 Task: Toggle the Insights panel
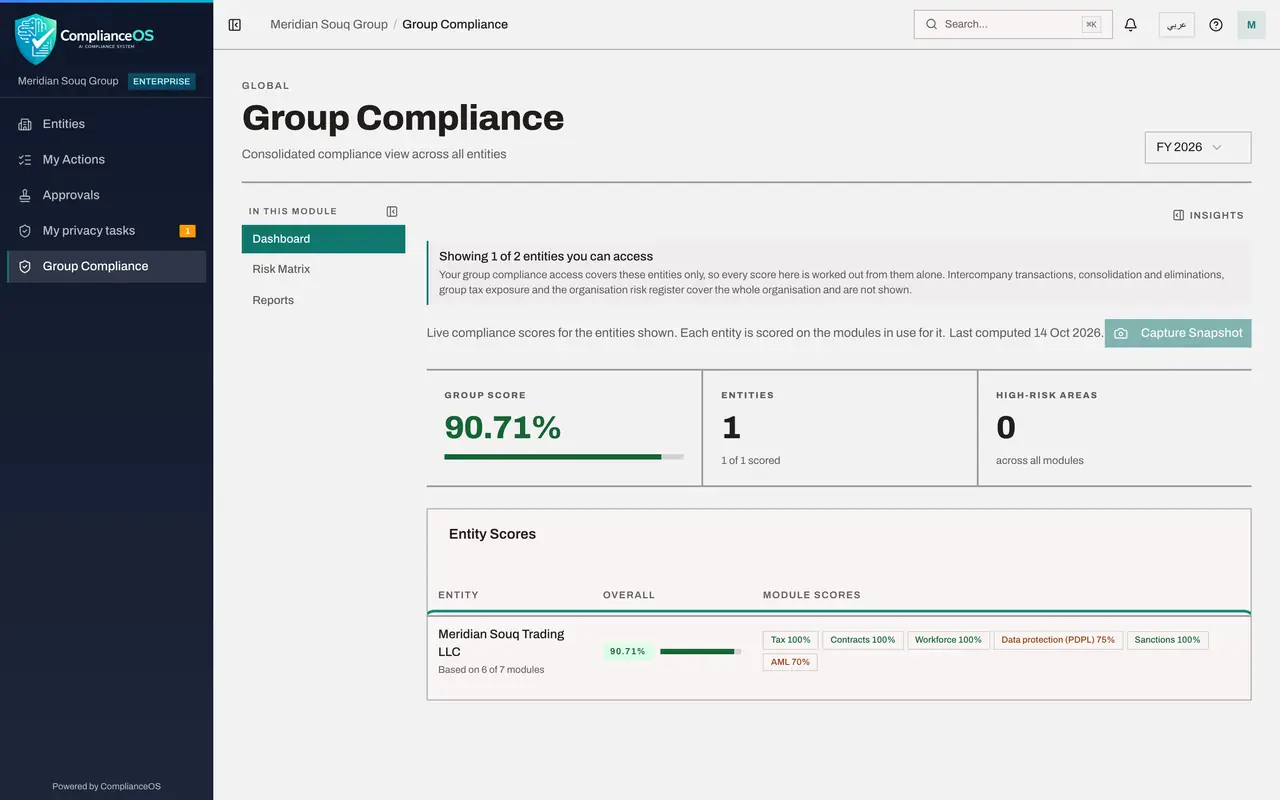[1208, 215]
